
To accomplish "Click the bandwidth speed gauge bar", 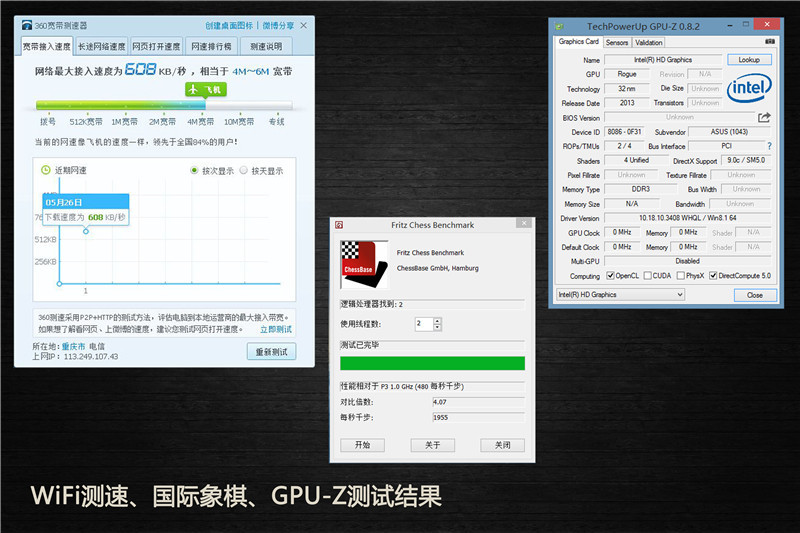I will point(164,105).
